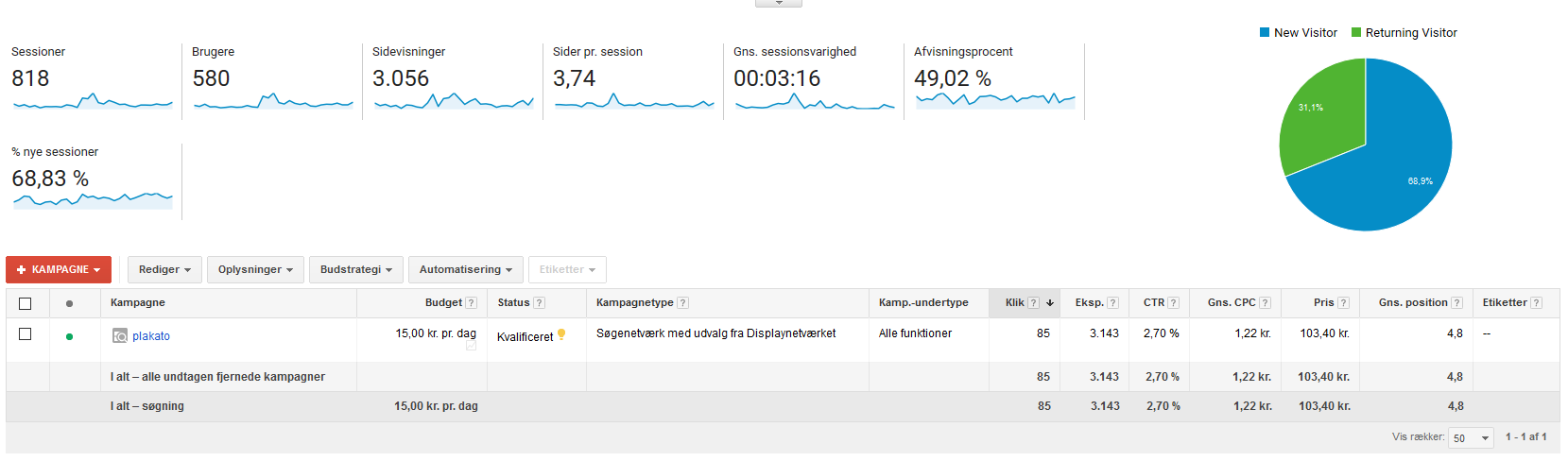Open the Automatisering menu
Viewport: 1568px width, 461px height.
click(x=465, y=270)
